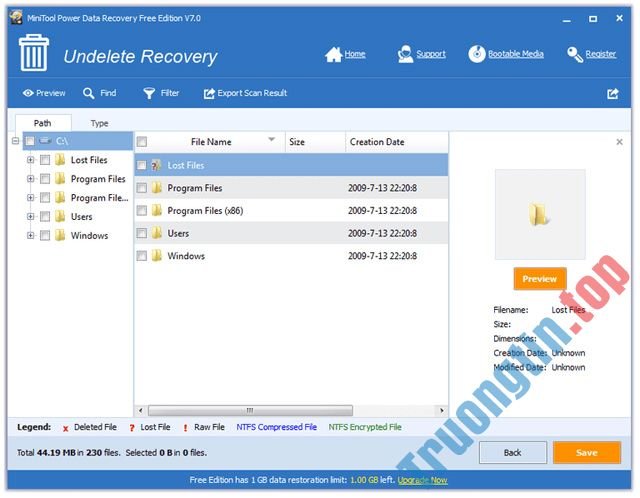The height and width of the screenshot is (498, 640).
Task: Click the Users folder icon in file list
Action: coord(156,233)
